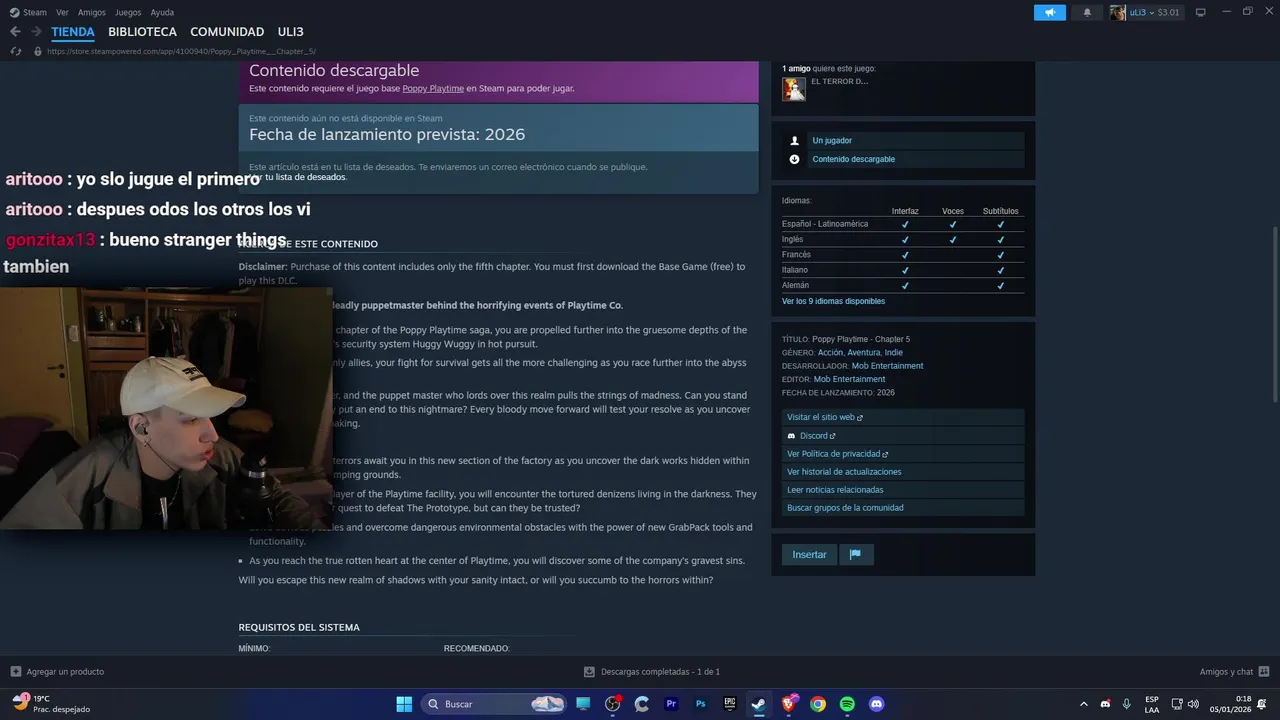This screenshot has height=720, width=1280.
Task: Open Google Chrome from the taskbar
Action: (x=818, y=704)
